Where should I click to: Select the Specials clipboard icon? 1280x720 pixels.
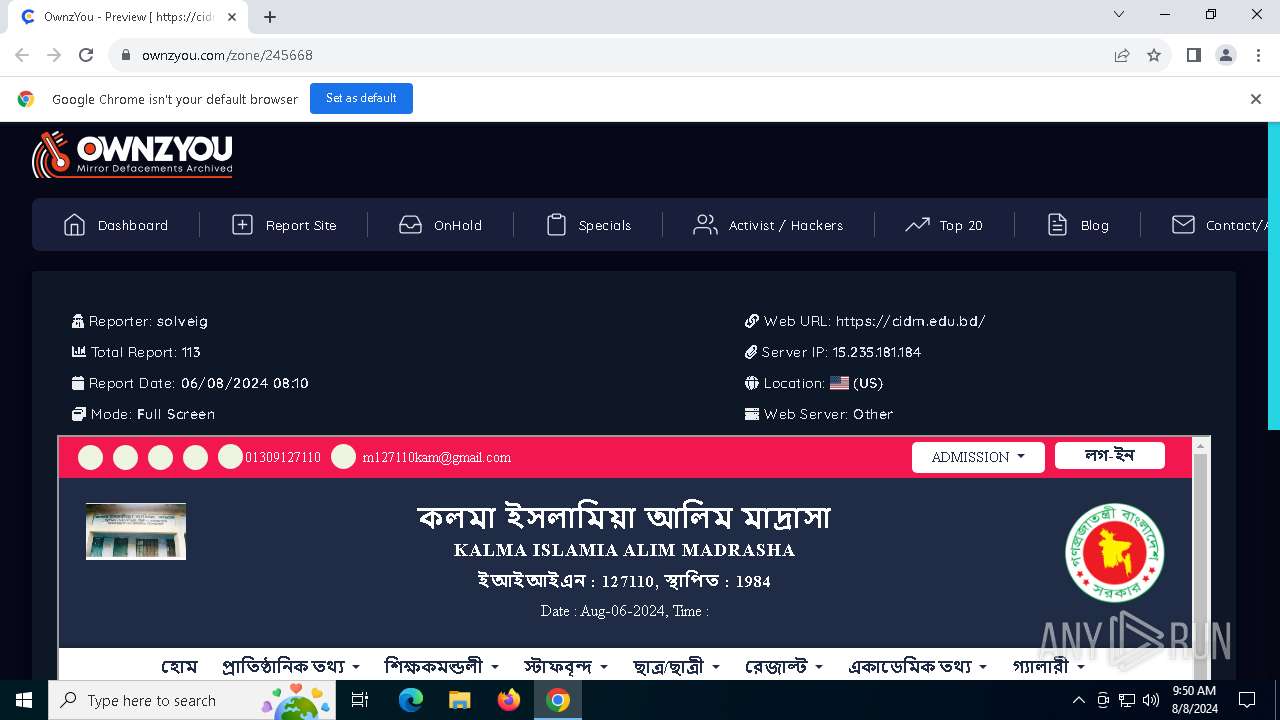coord(556,225)
